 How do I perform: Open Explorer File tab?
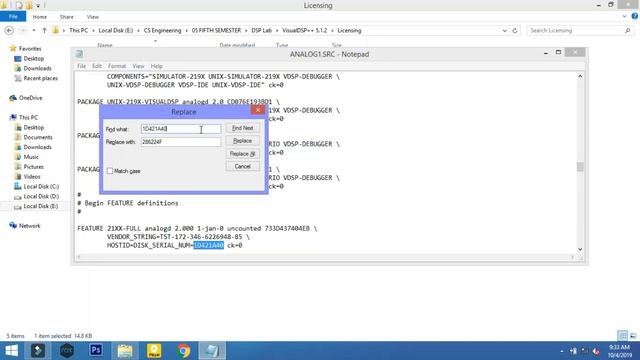tap(13, 17)
